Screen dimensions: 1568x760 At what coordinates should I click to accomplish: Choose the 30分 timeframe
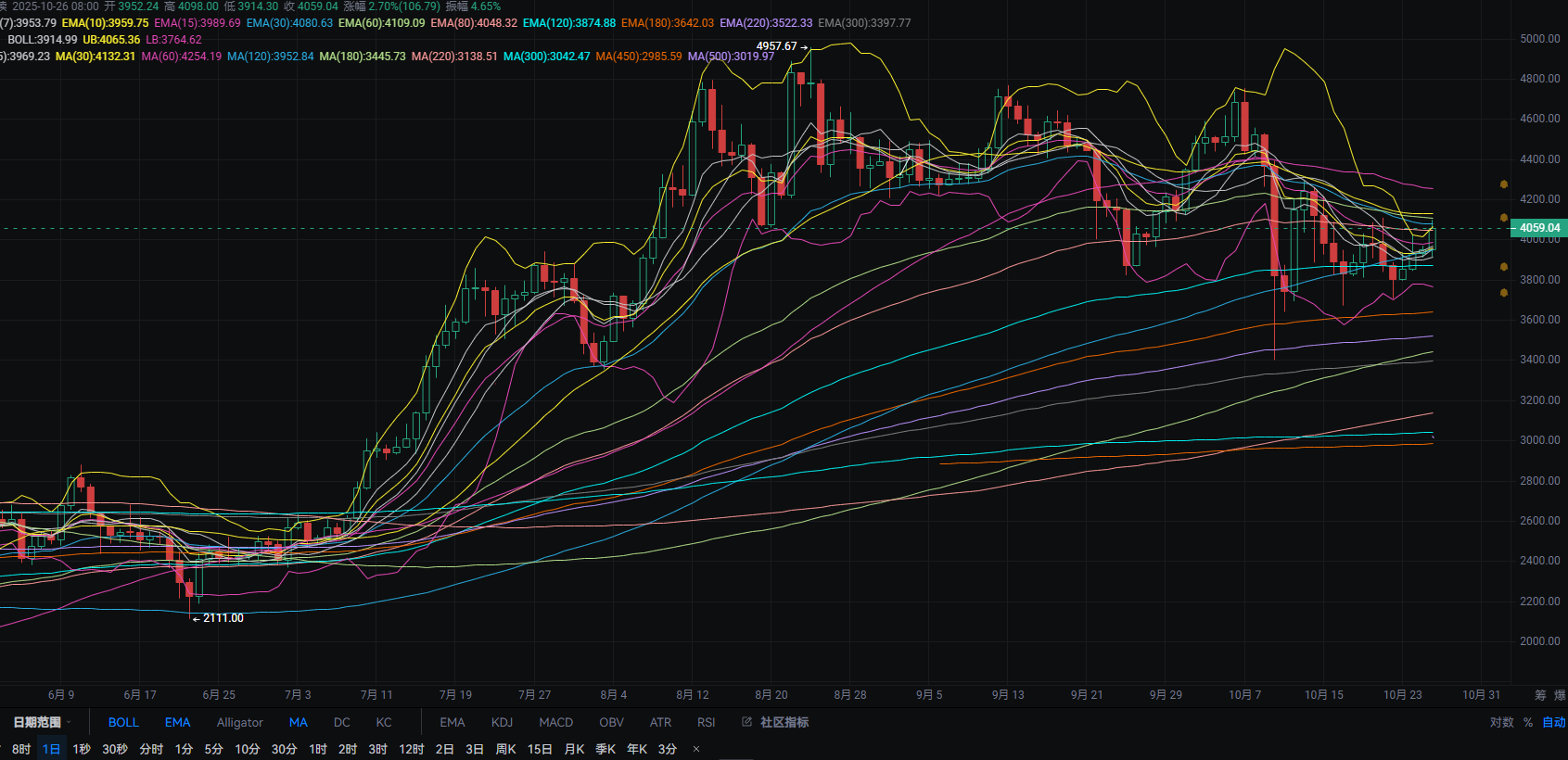coord(284,749)
